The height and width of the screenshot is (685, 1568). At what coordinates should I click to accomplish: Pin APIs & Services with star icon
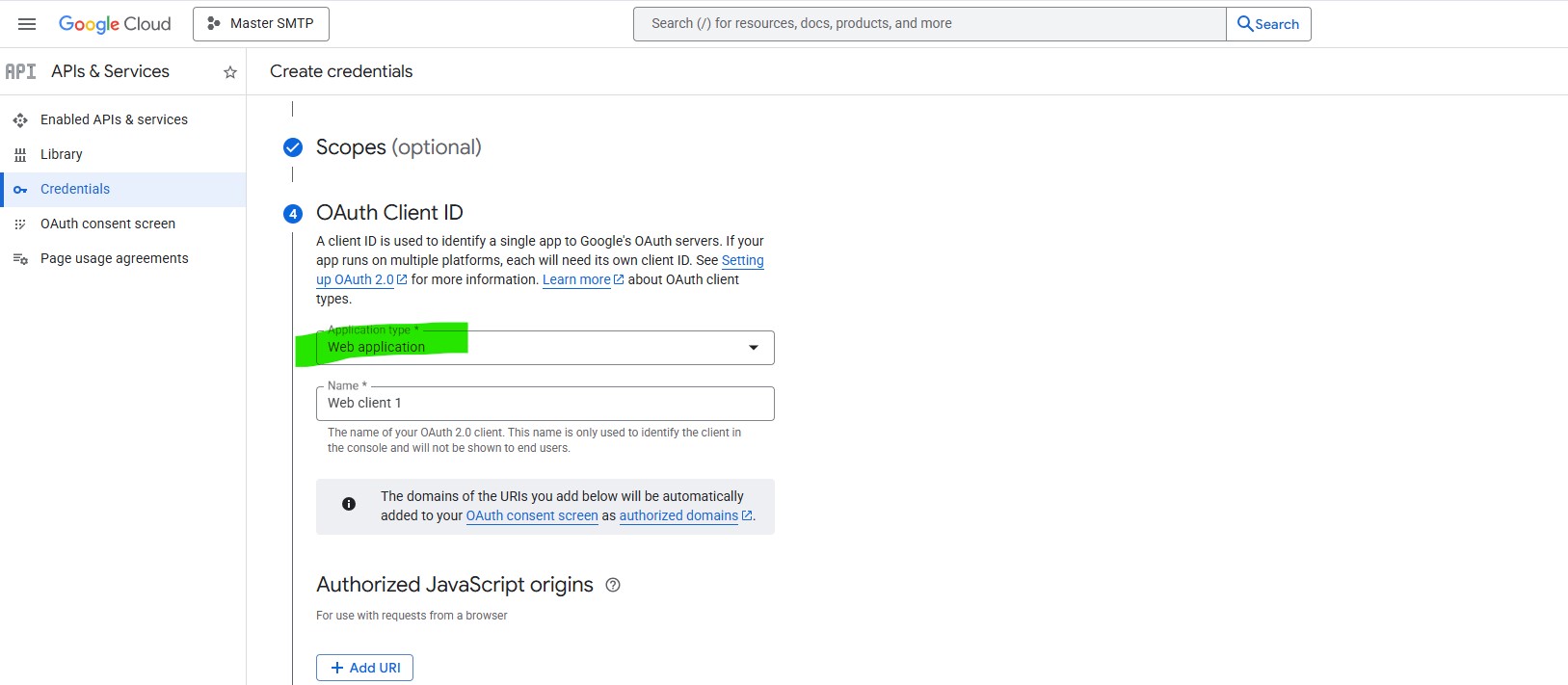click(x=230, y=72)
